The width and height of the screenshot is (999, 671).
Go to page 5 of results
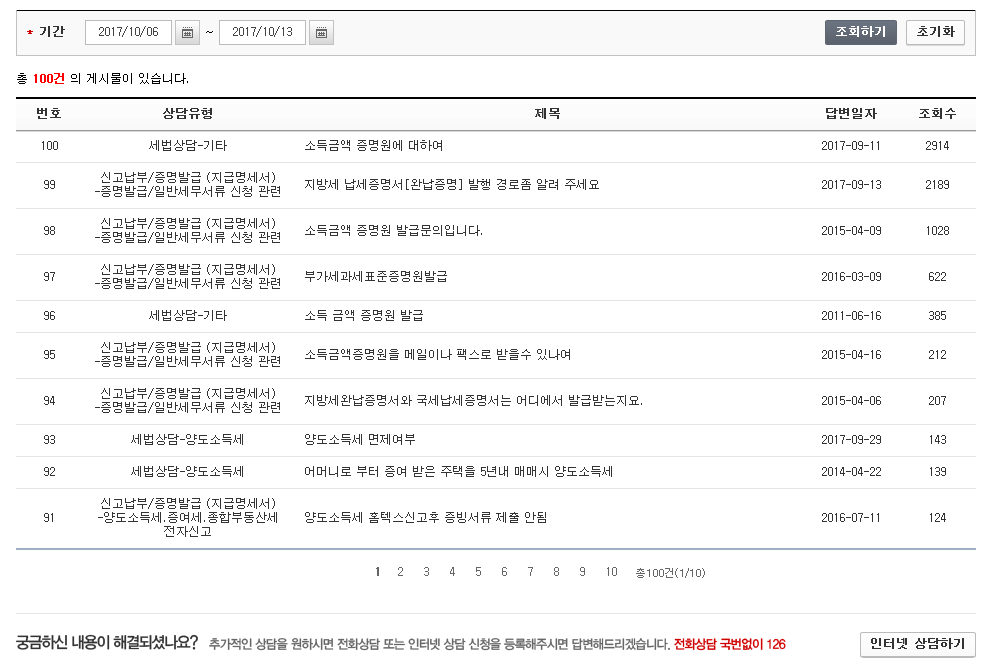[478, 572]
